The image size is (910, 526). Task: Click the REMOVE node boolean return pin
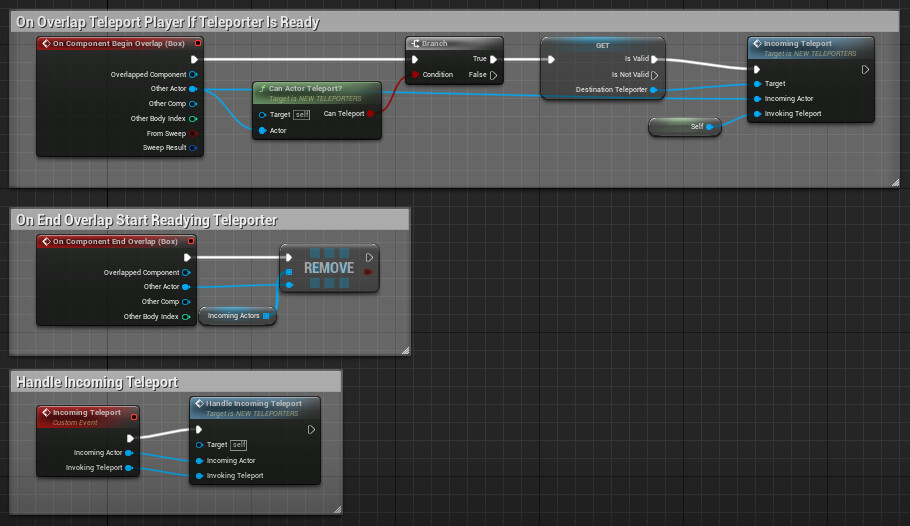[367, 272]
